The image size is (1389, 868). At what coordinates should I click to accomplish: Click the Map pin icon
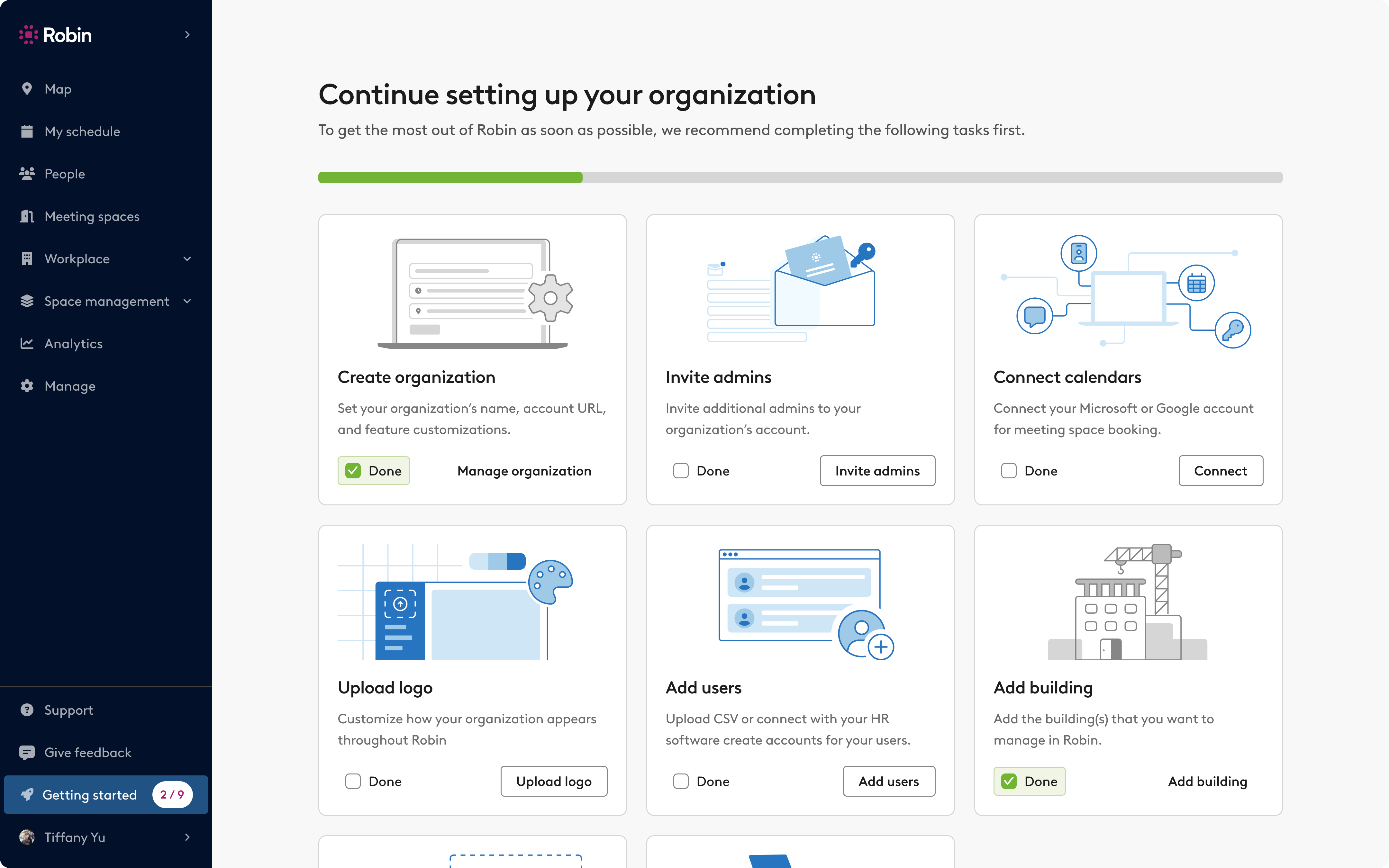(27, 88)
